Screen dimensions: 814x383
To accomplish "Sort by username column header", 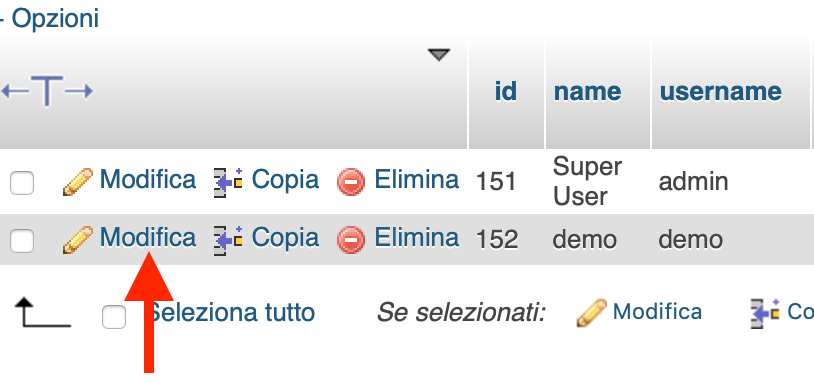I will tap(721, 91).
